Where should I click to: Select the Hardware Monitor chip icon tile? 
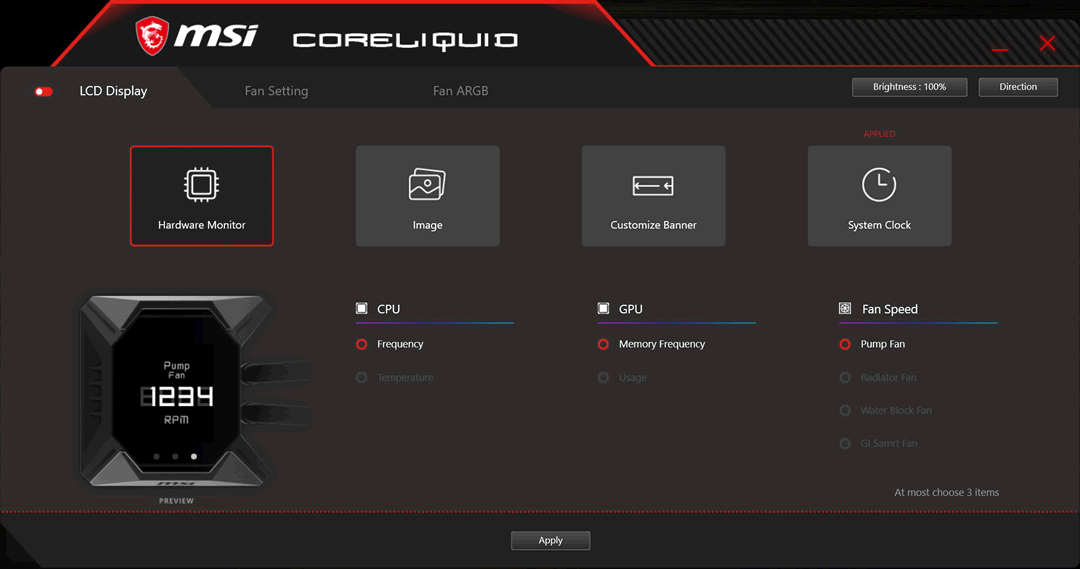(202, 196)
